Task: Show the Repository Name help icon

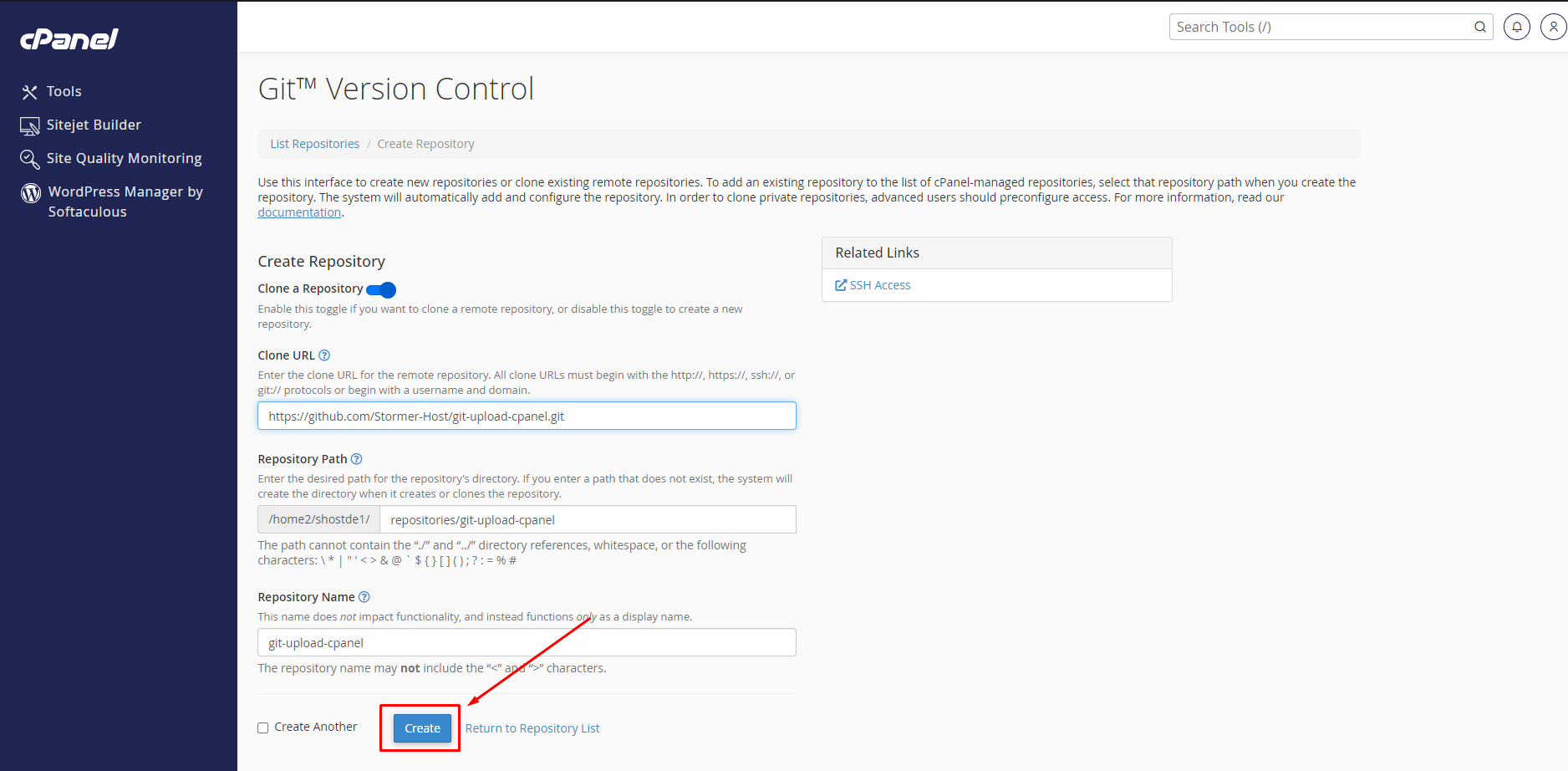Action: [x=364, y=597]
